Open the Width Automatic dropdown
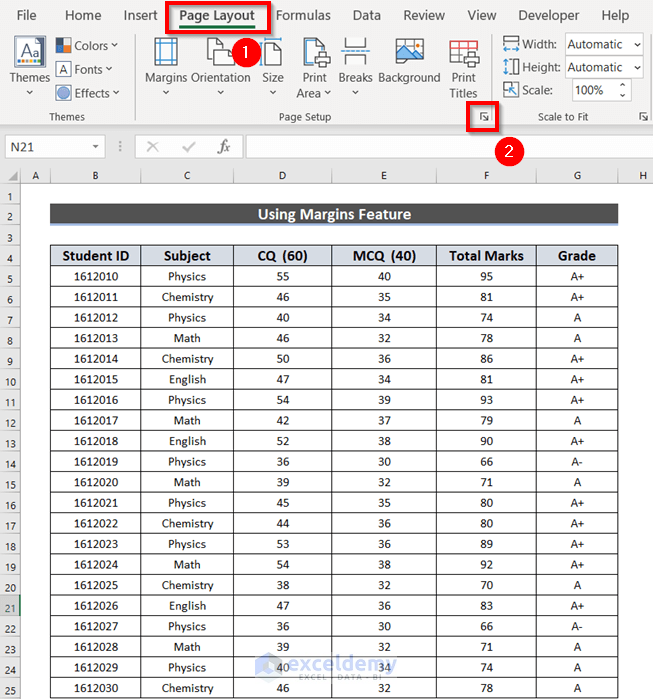The width and height of the screenshot is (653, 699). 637,45
